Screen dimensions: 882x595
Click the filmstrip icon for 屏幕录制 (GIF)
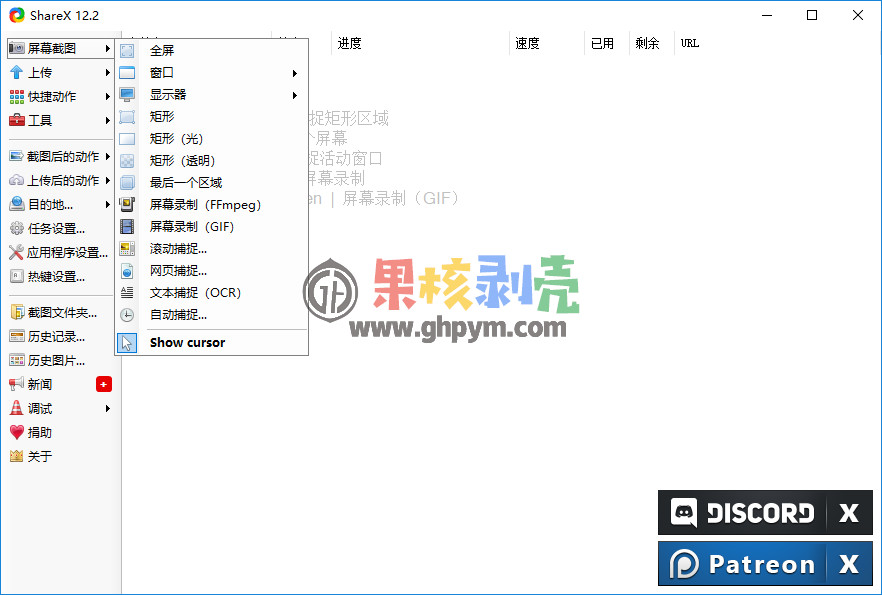[x=127, y=227]
